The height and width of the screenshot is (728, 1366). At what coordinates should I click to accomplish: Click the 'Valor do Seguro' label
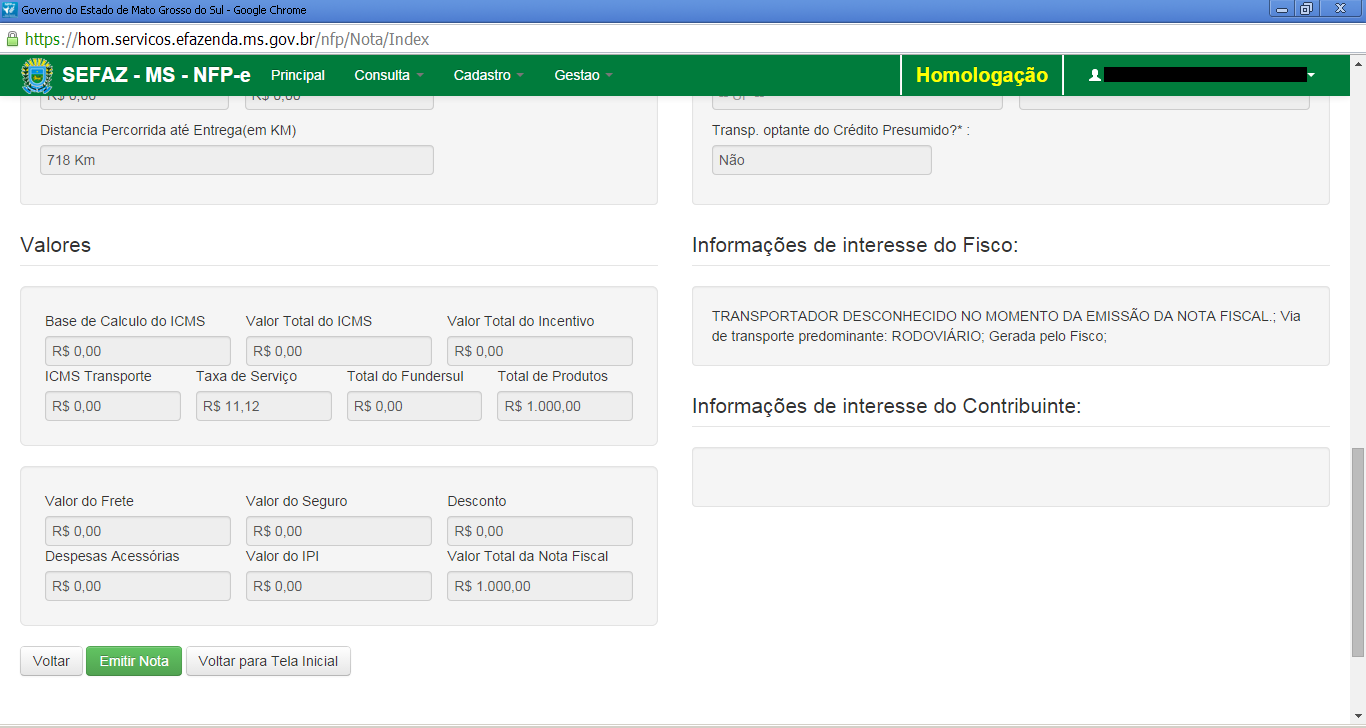(x=297, y=501)
